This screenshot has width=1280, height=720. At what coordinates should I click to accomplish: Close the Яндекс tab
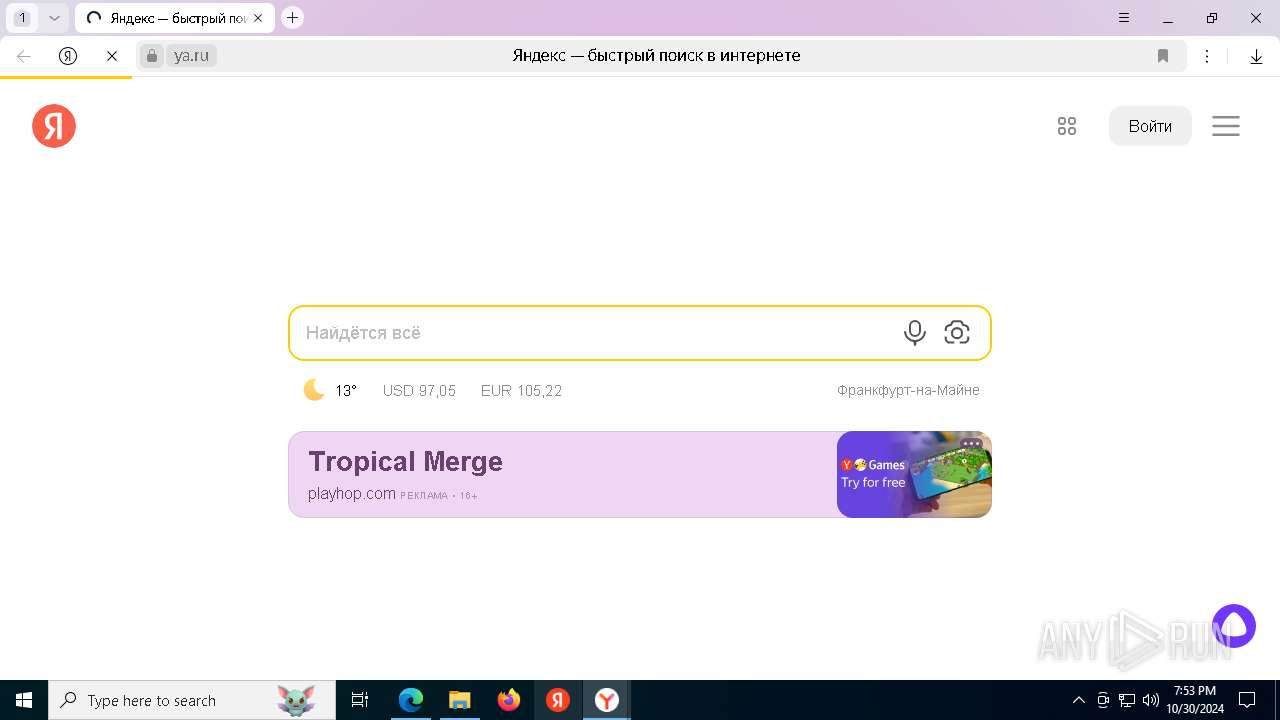[x=258, y=18]
